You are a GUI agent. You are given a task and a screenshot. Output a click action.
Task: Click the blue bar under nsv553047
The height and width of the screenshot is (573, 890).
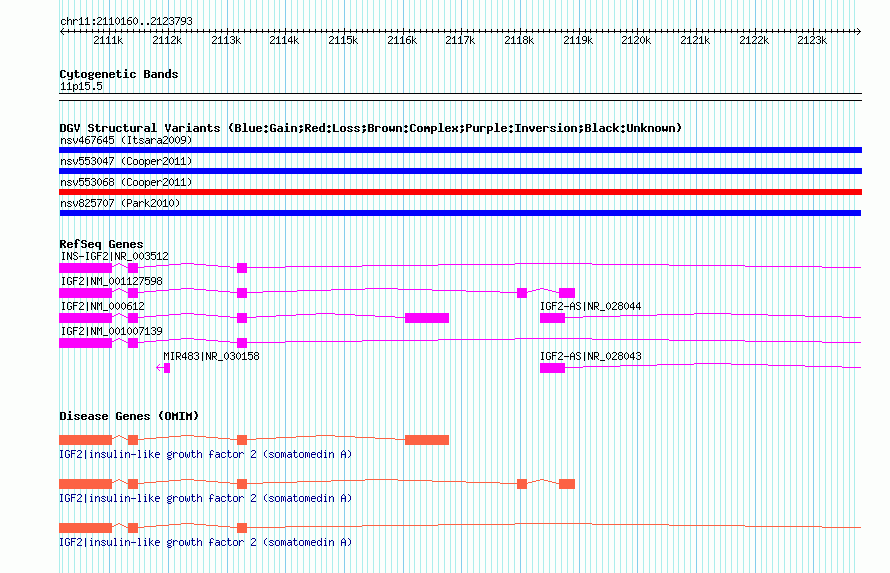coord(460,171)
